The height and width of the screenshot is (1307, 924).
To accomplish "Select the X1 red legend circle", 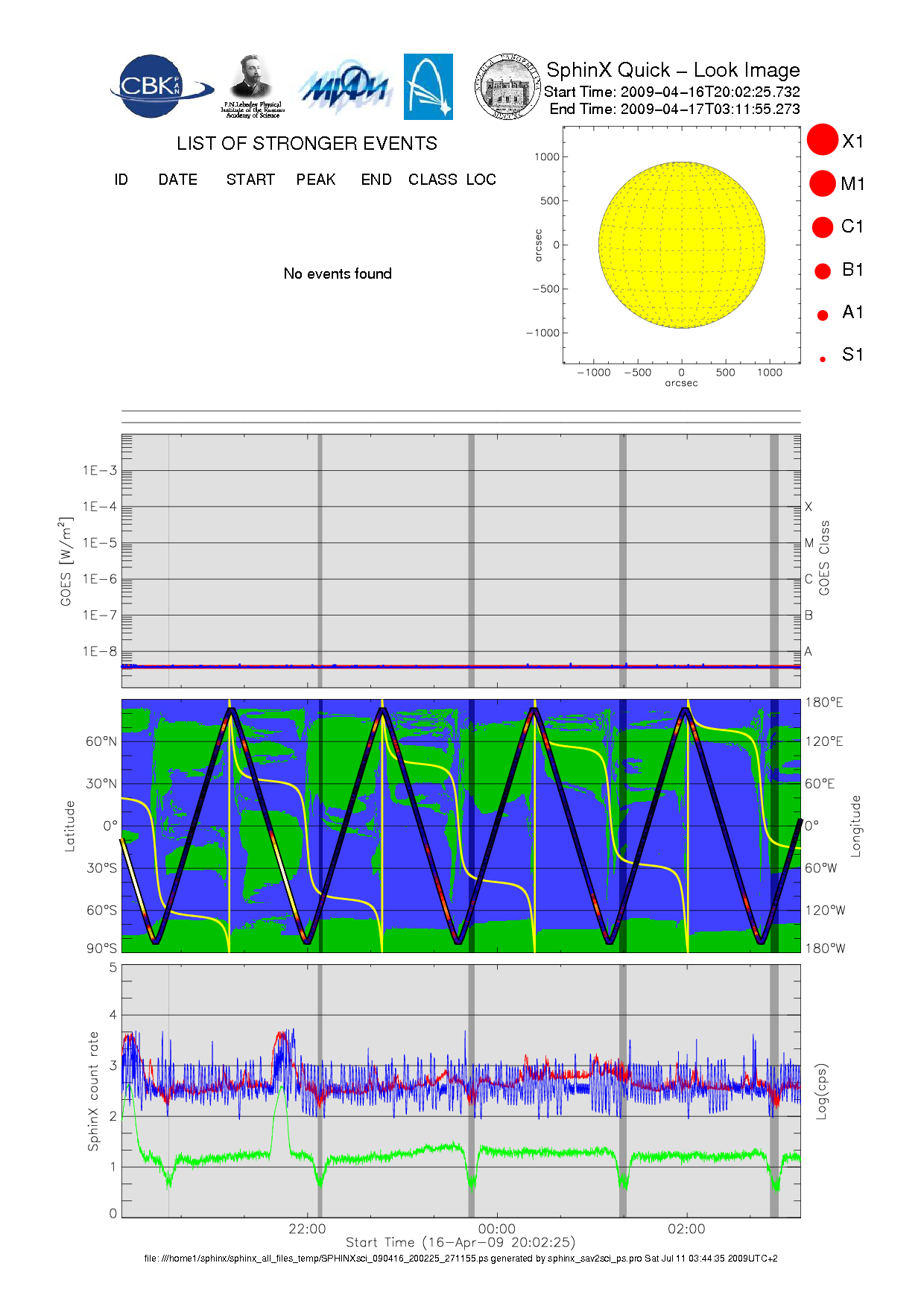I will point(823,140).
